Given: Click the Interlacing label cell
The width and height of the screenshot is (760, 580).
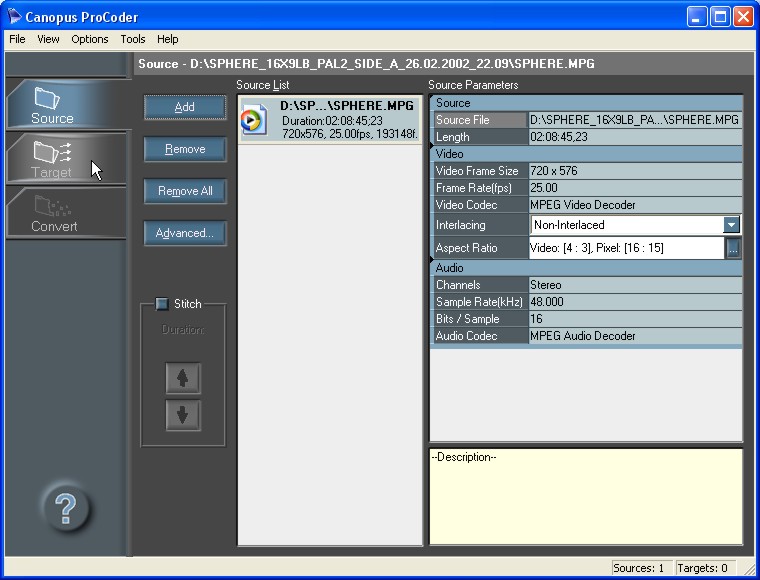Looking at the screenshot, I should 479,225.
